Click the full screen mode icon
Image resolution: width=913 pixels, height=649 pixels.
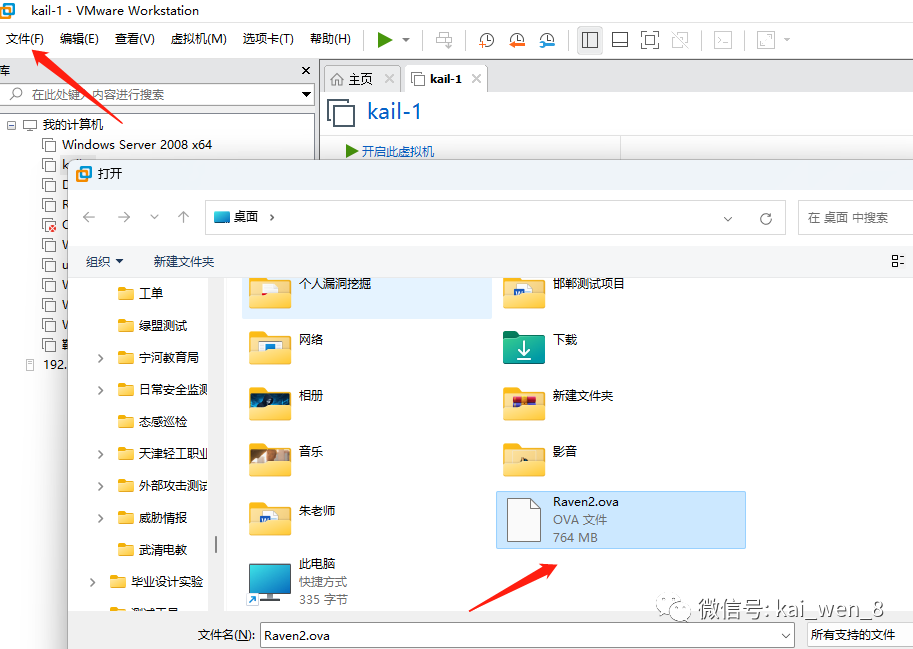[650, 40]
